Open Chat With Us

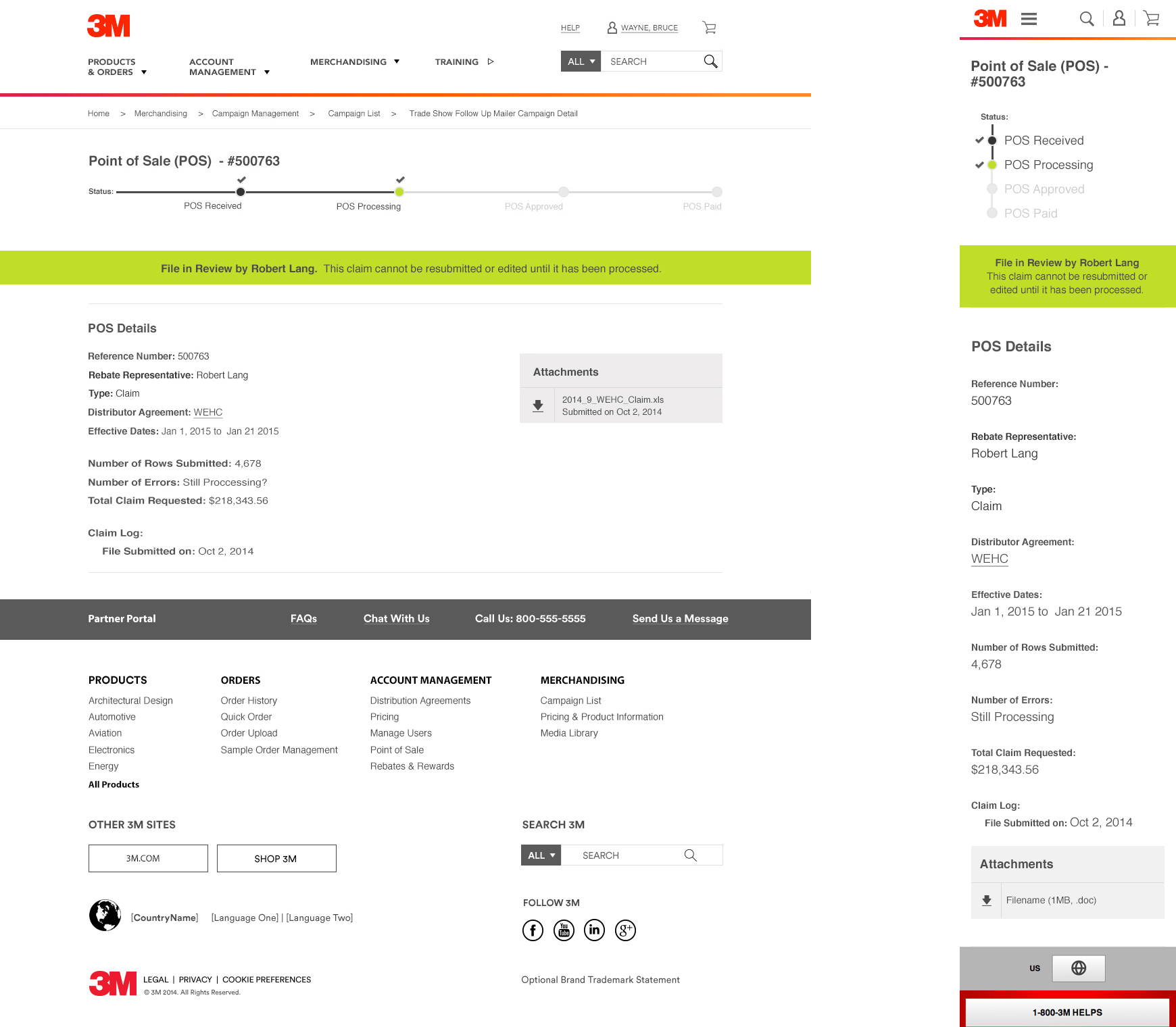[x=397, y=619]
